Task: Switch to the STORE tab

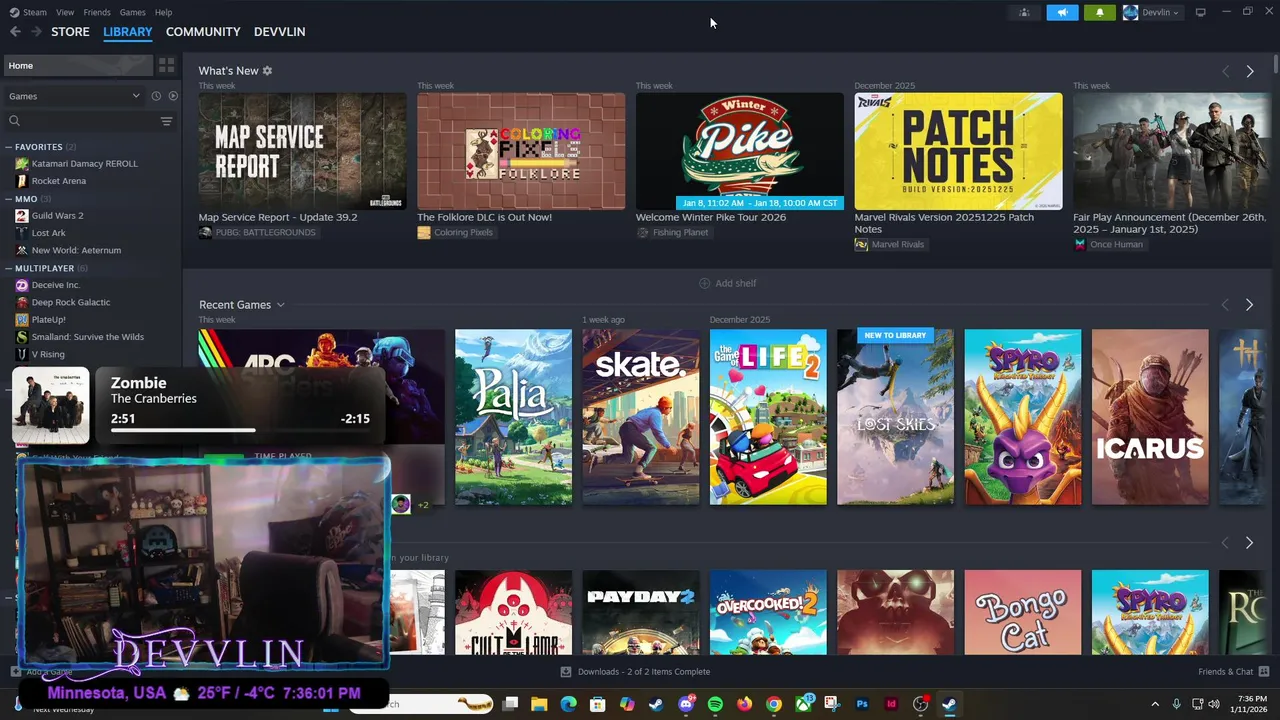Action: click(x=70, y=32)
